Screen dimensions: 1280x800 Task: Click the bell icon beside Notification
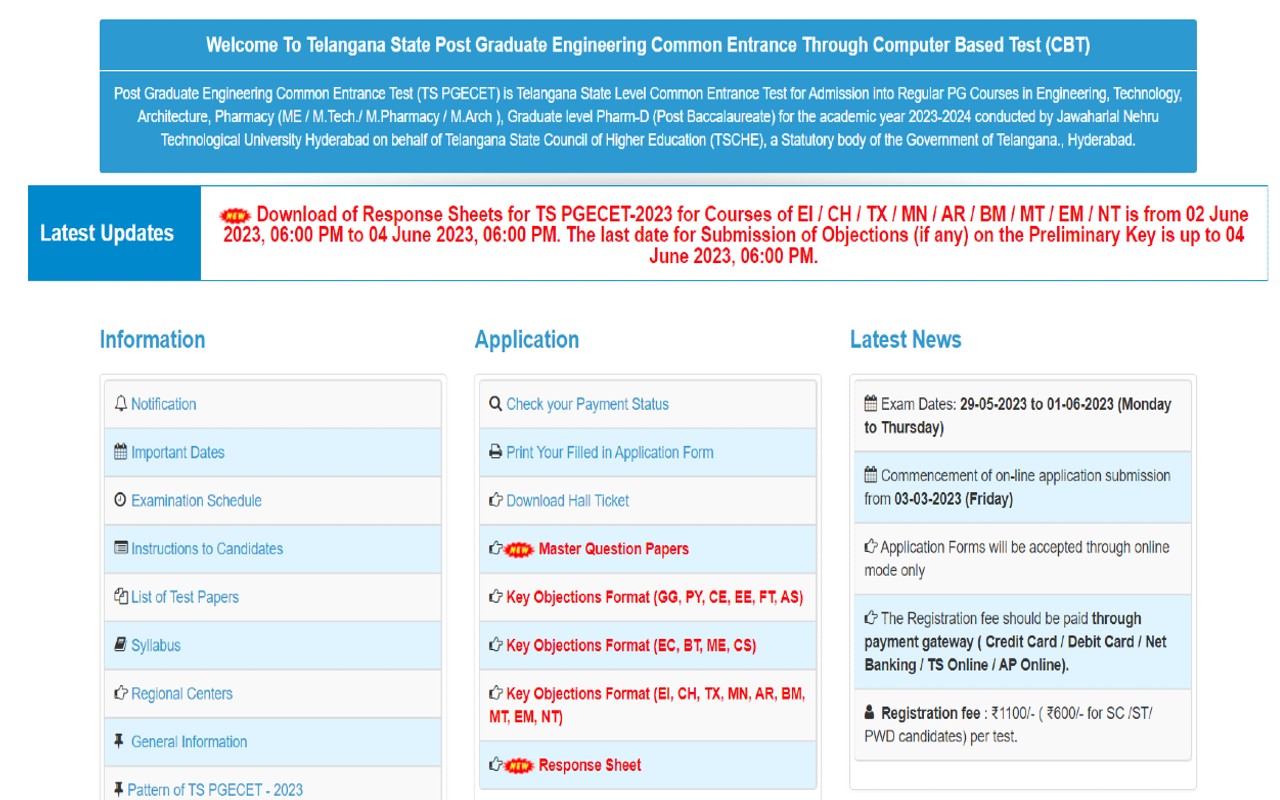tap(121, 404)
